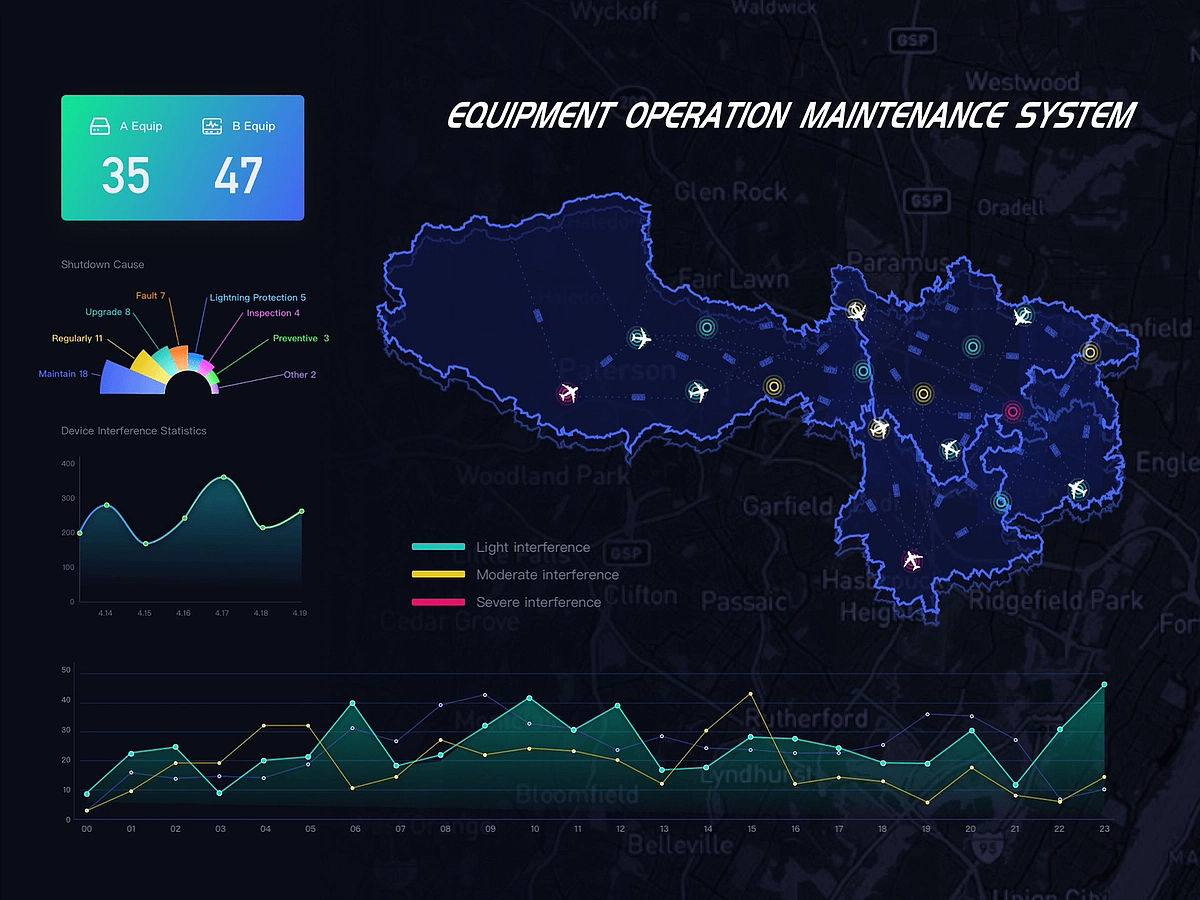Select the Regularly 11 chart label
This screenshot has height=900, width=1200.
point(77,339)
